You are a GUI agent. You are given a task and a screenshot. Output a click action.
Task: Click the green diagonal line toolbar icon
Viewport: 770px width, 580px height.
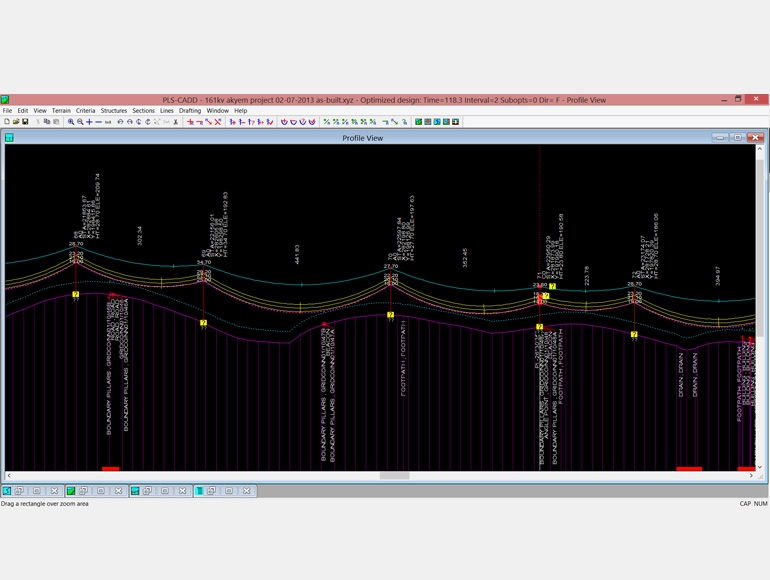click(x=394, y=122)
